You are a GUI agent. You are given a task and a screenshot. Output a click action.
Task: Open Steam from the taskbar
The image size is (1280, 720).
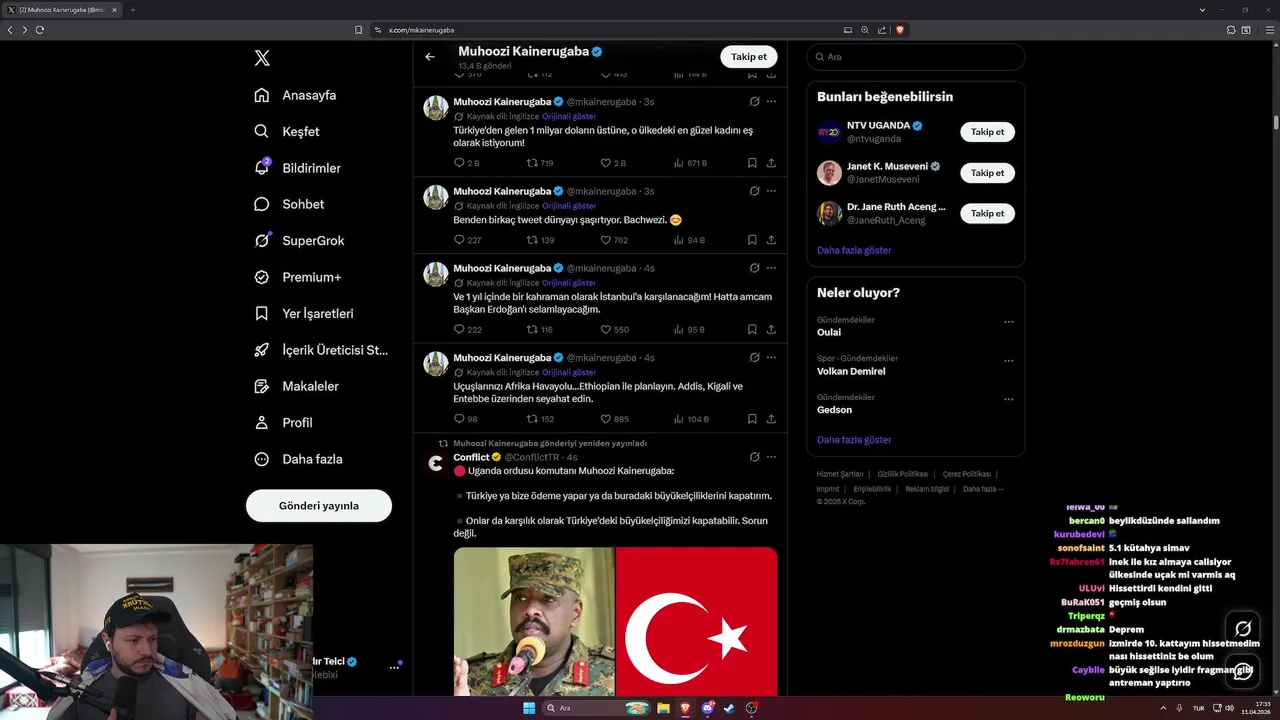729,708
